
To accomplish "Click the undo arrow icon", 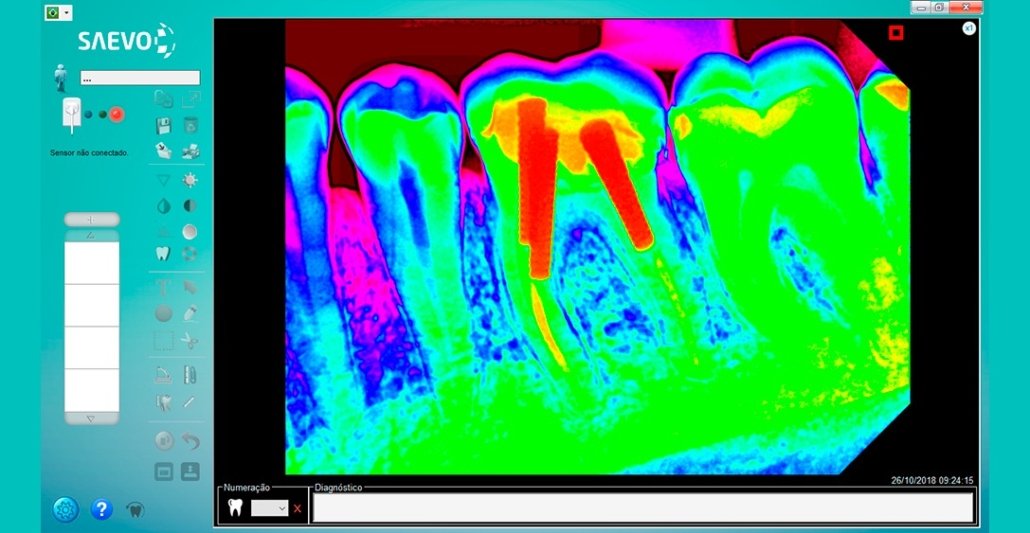I will click(190, 442).
